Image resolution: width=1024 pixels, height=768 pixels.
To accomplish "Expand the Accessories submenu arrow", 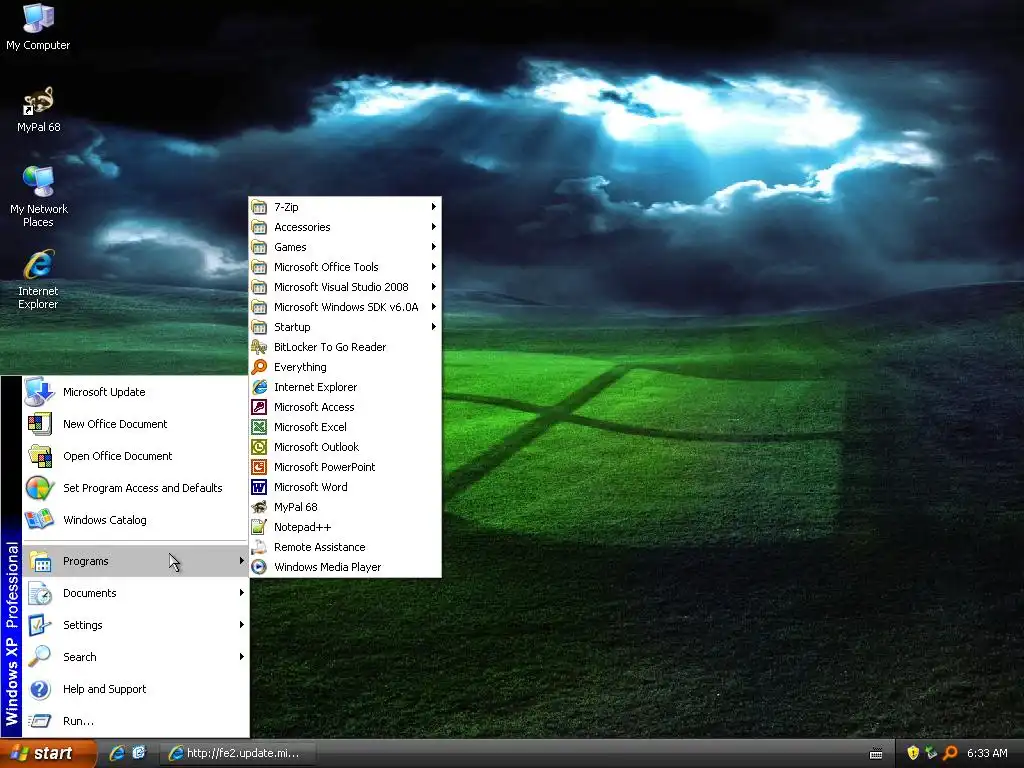I will [x=434, y=227].
